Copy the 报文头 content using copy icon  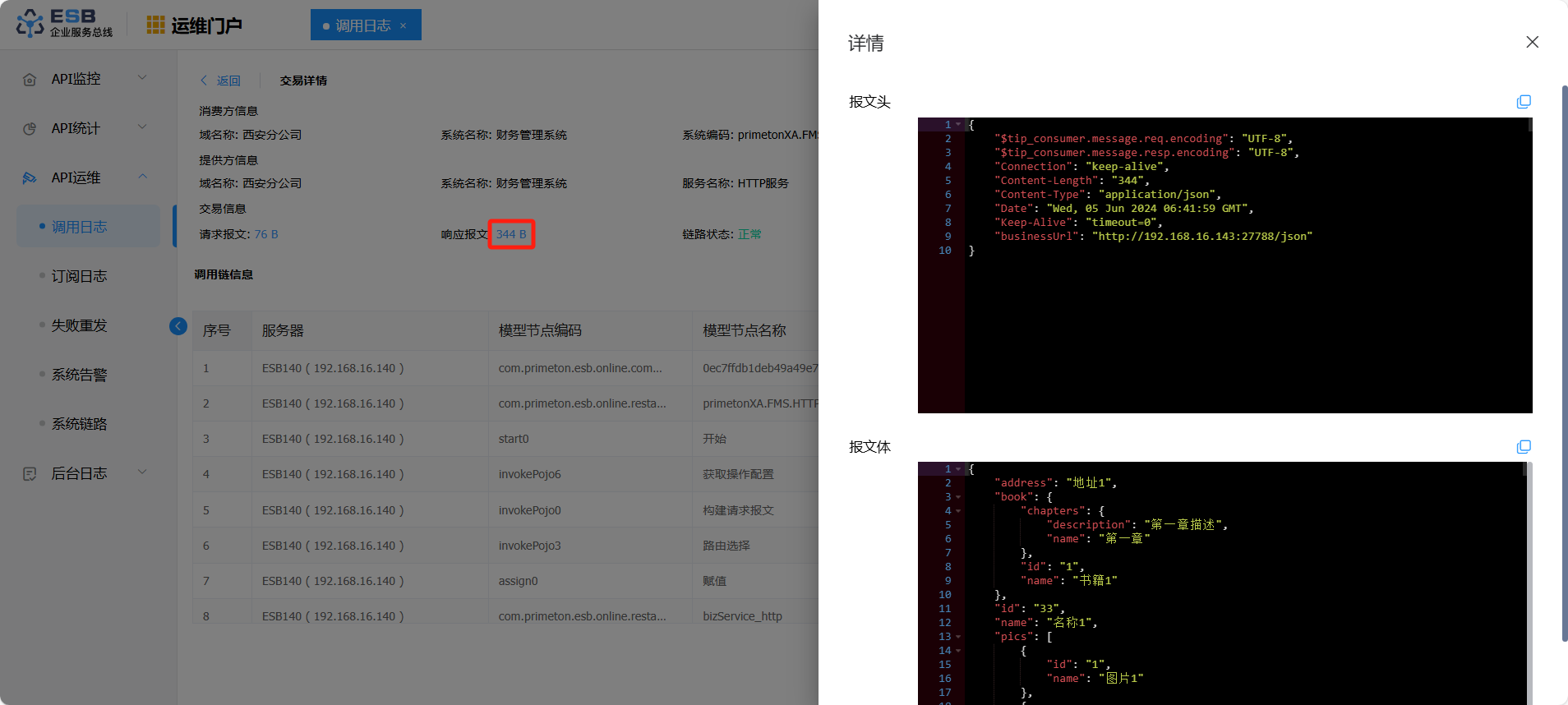click(x=1524, y=102)
